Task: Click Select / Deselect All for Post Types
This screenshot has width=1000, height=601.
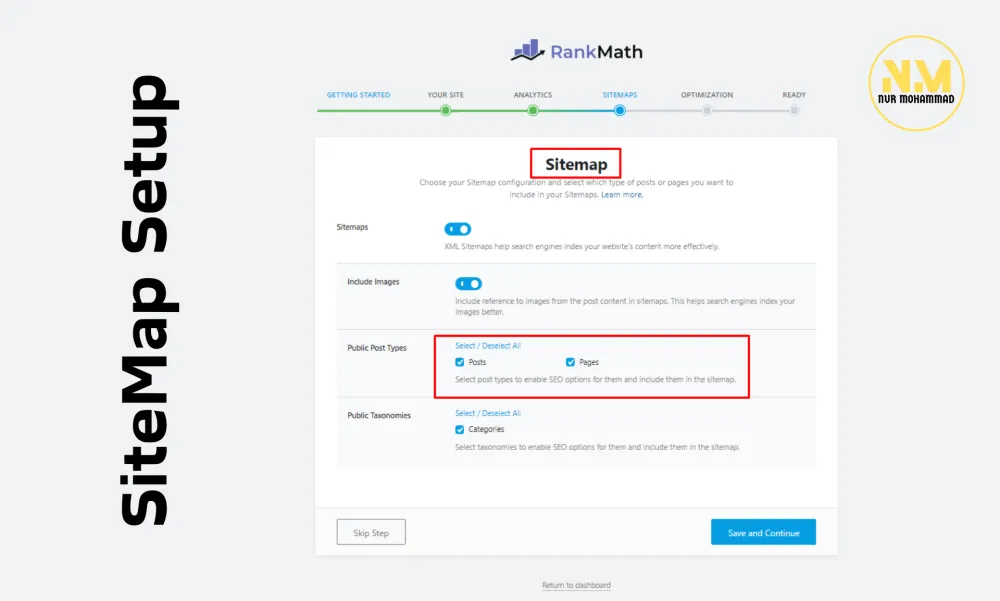Action: tap(488, 346)
